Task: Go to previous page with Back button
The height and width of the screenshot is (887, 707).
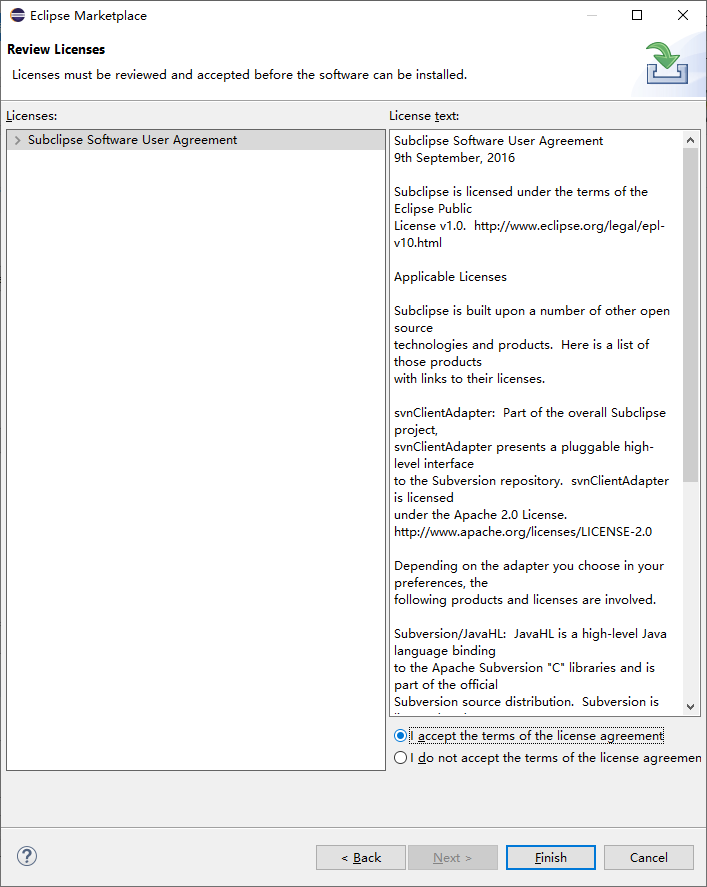Action: pos(361,858)
